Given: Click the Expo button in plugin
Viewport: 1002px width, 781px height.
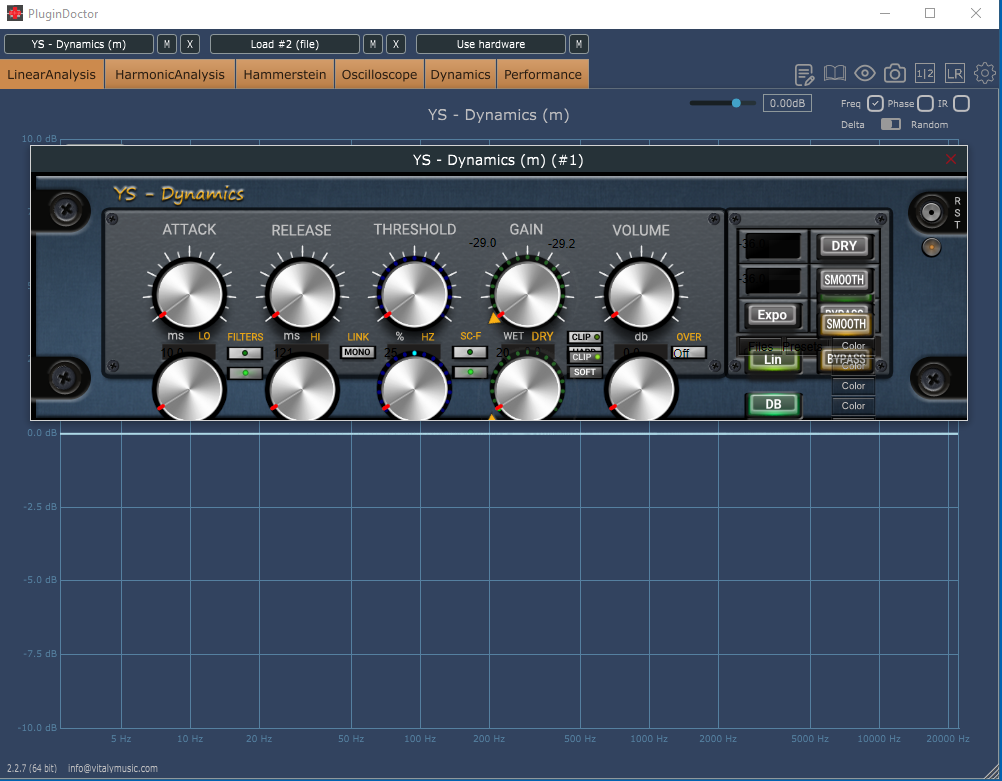Looking at the screenshot, I should [772, 315].
